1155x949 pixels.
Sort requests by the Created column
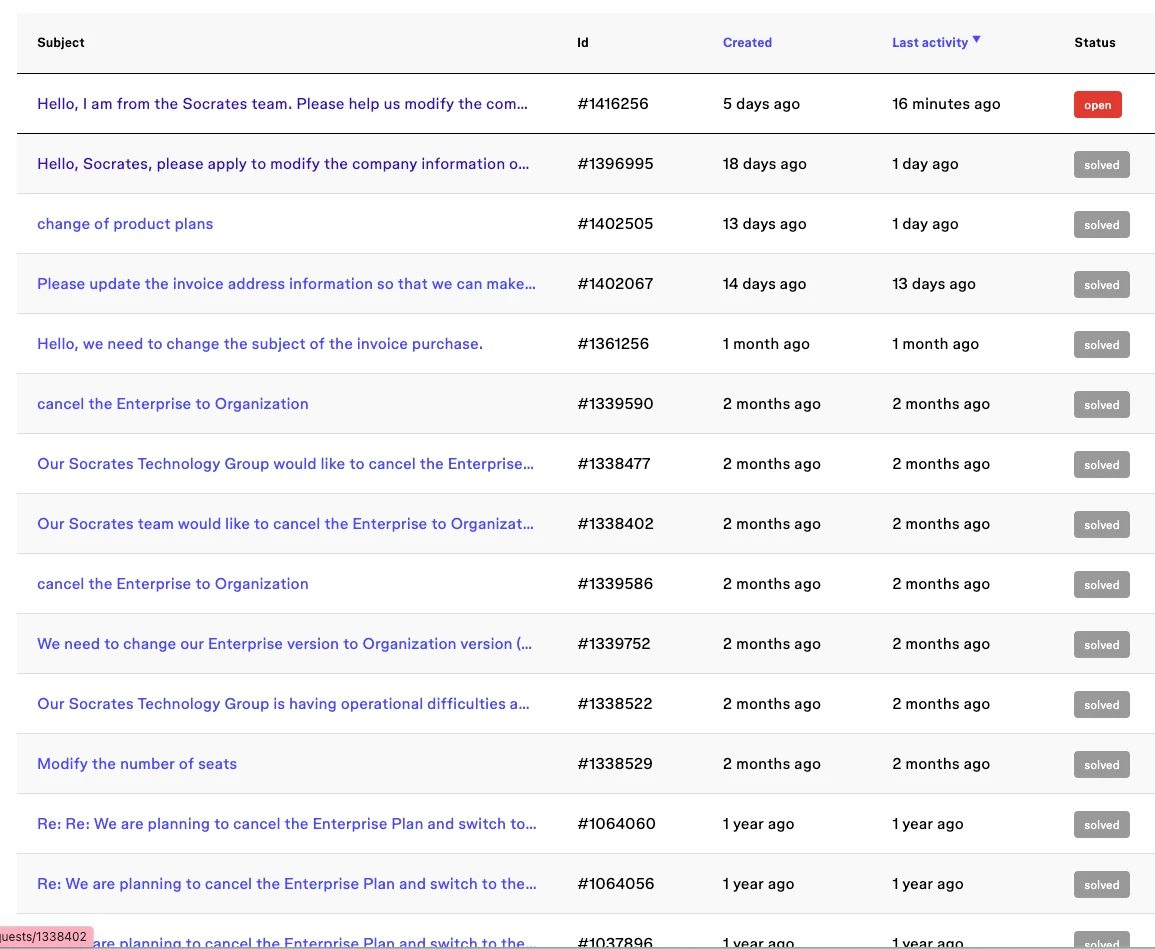[x=747, y=43]
